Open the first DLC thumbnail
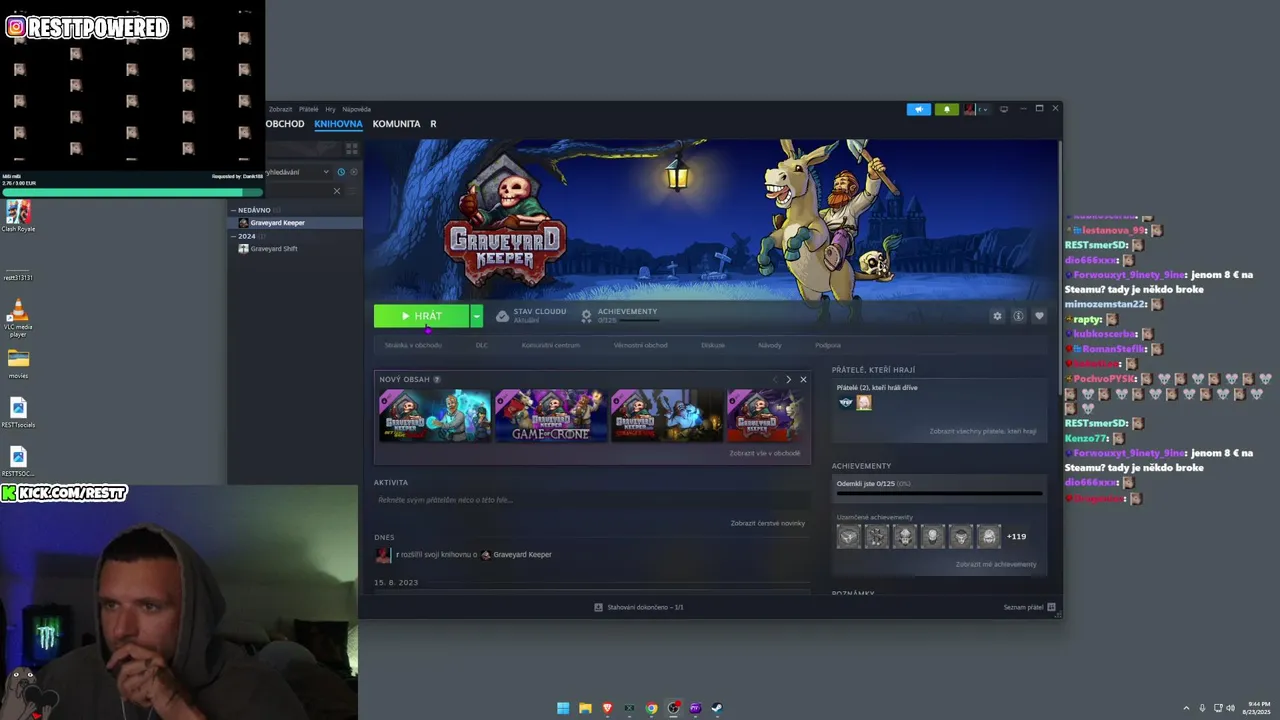The height and width of the screenshot is (720, 1280). click(435, 416)
